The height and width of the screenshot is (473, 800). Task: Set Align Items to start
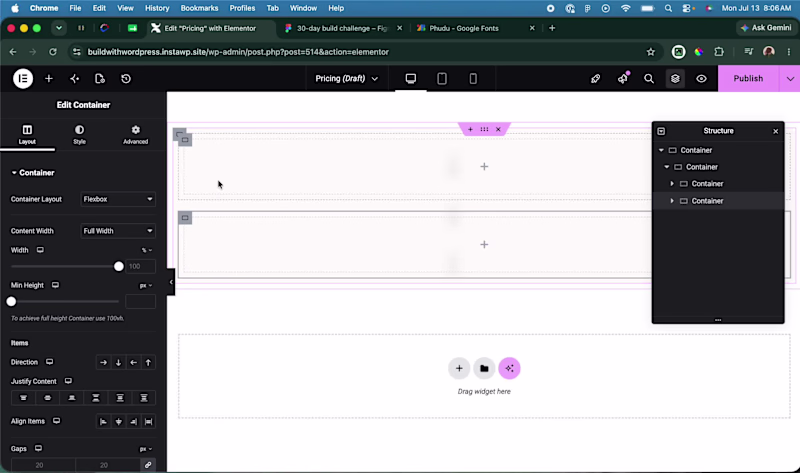[x=104, y=421]
